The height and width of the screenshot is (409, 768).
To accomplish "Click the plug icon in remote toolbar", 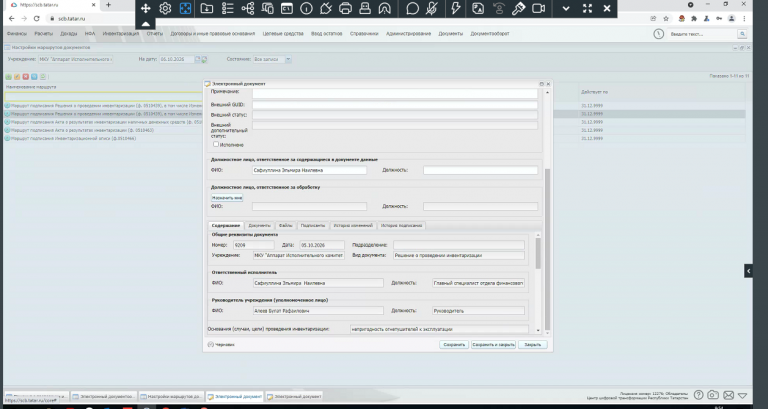I will [326, 8].
